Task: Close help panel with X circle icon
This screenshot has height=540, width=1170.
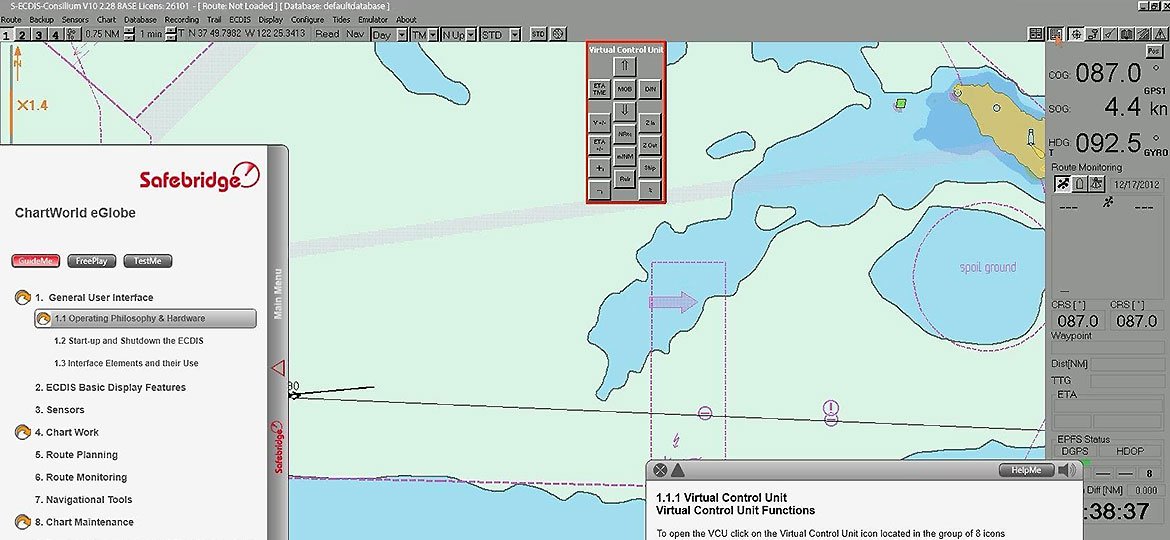Action: click(x=660, y=470)
